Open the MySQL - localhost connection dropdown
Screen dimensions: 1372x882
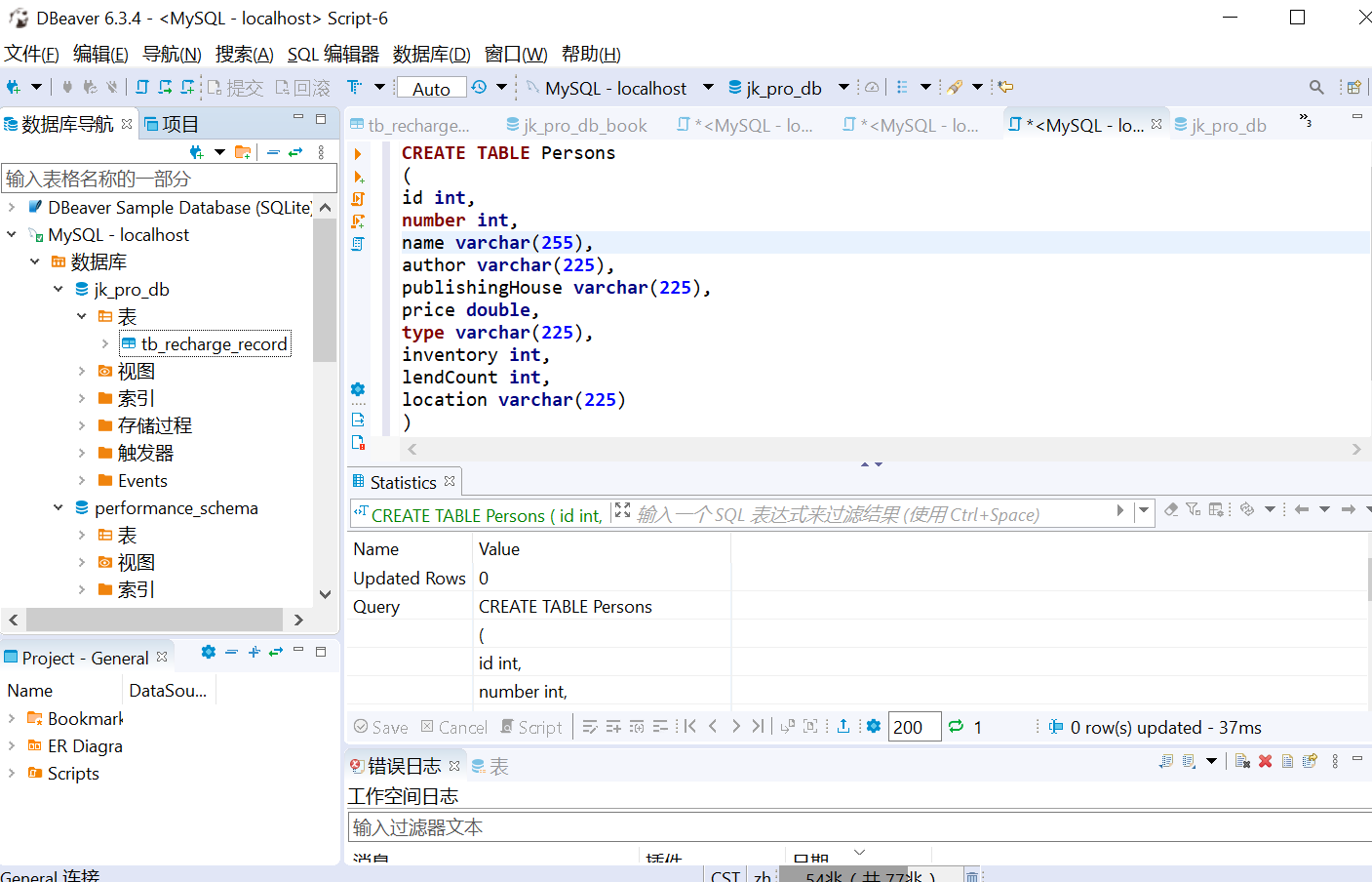point(708,87)
